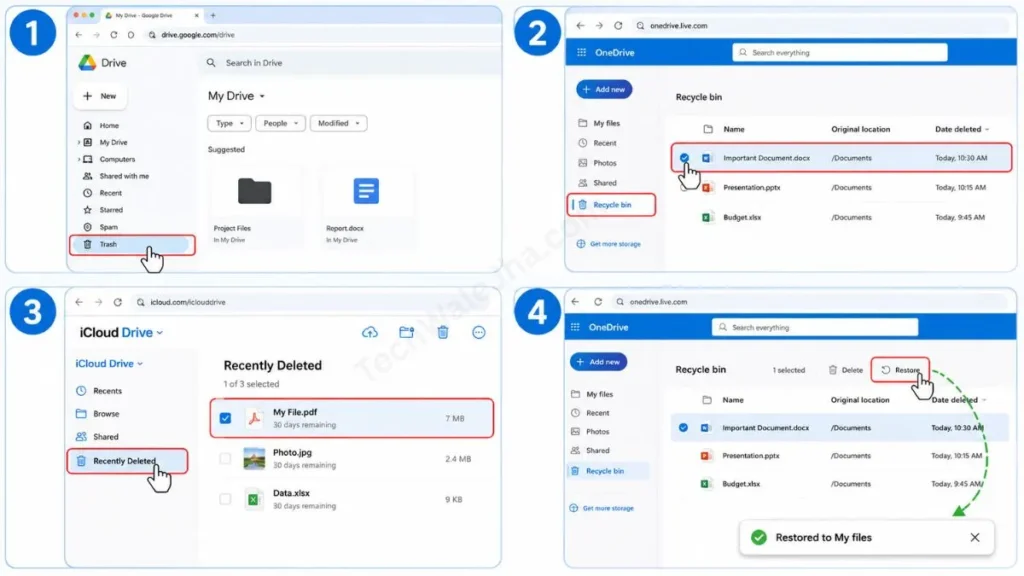Click Original location column header in panel 2

pos(860,129)
